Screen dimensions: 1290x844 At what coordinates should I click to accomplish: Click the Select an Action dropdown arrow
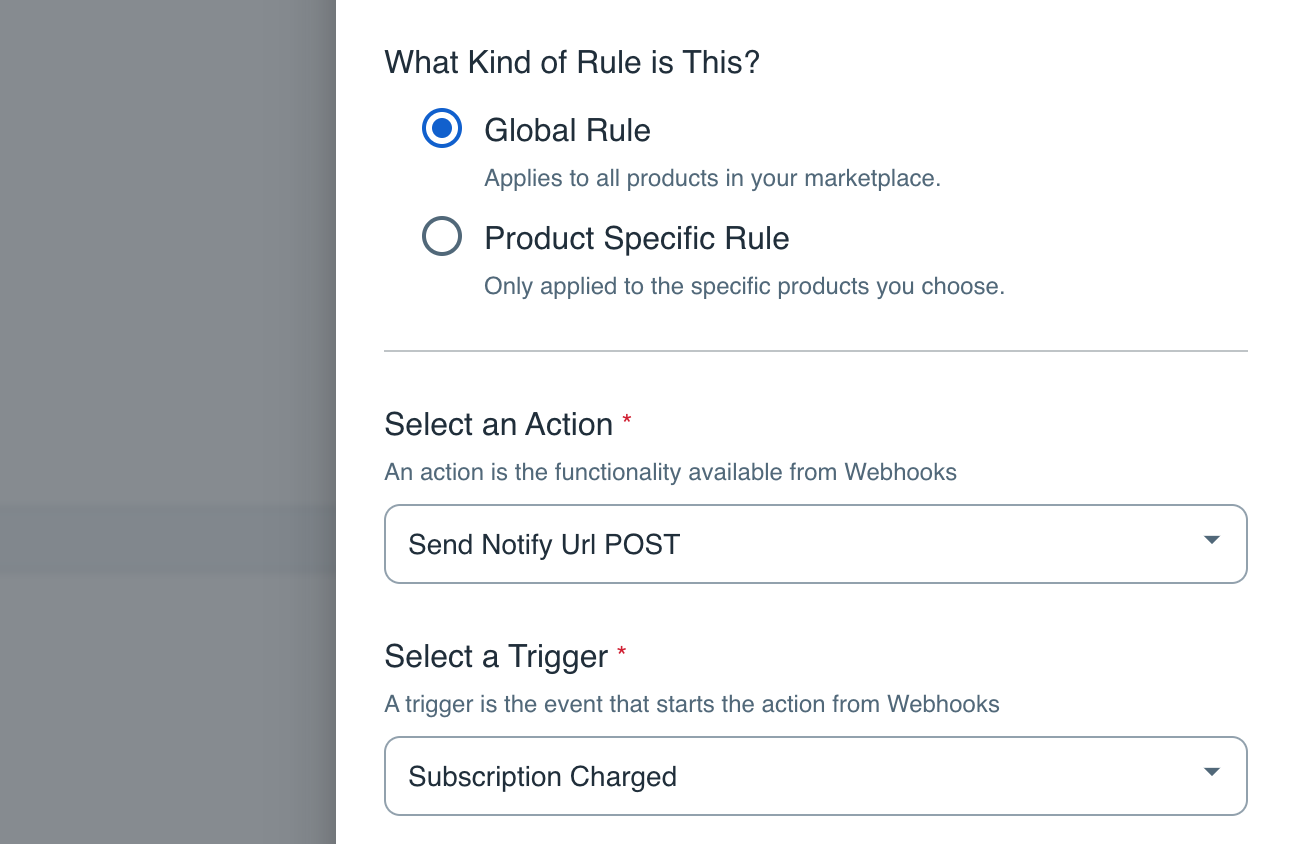coord(1211,541)
